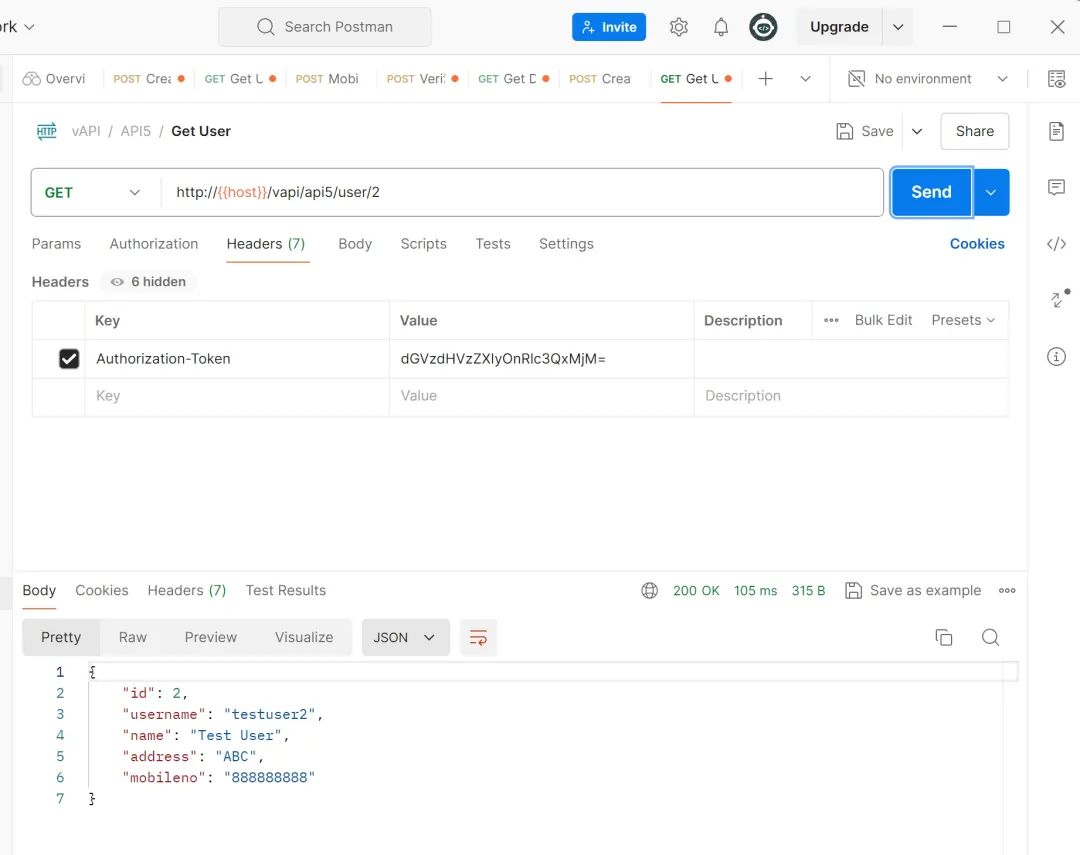
Task: Expand the Save options arrow
Action: (917, 131)
